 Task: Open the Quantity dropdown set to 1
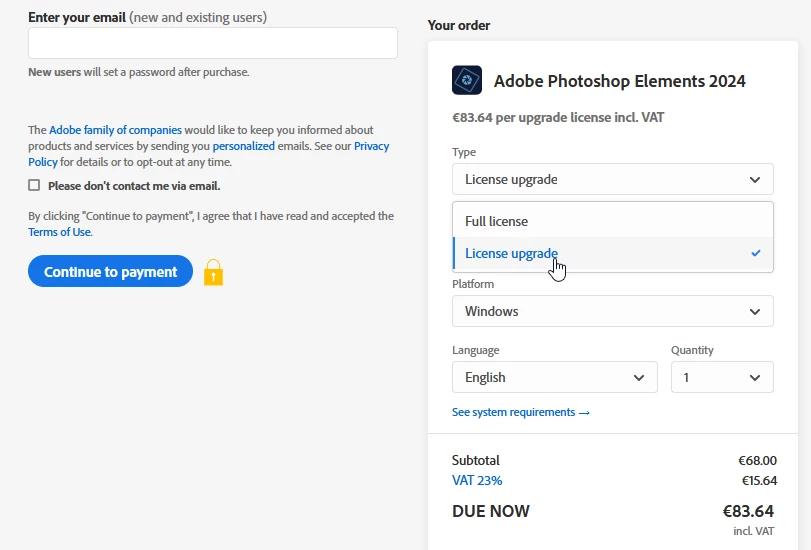coord(722,377)
